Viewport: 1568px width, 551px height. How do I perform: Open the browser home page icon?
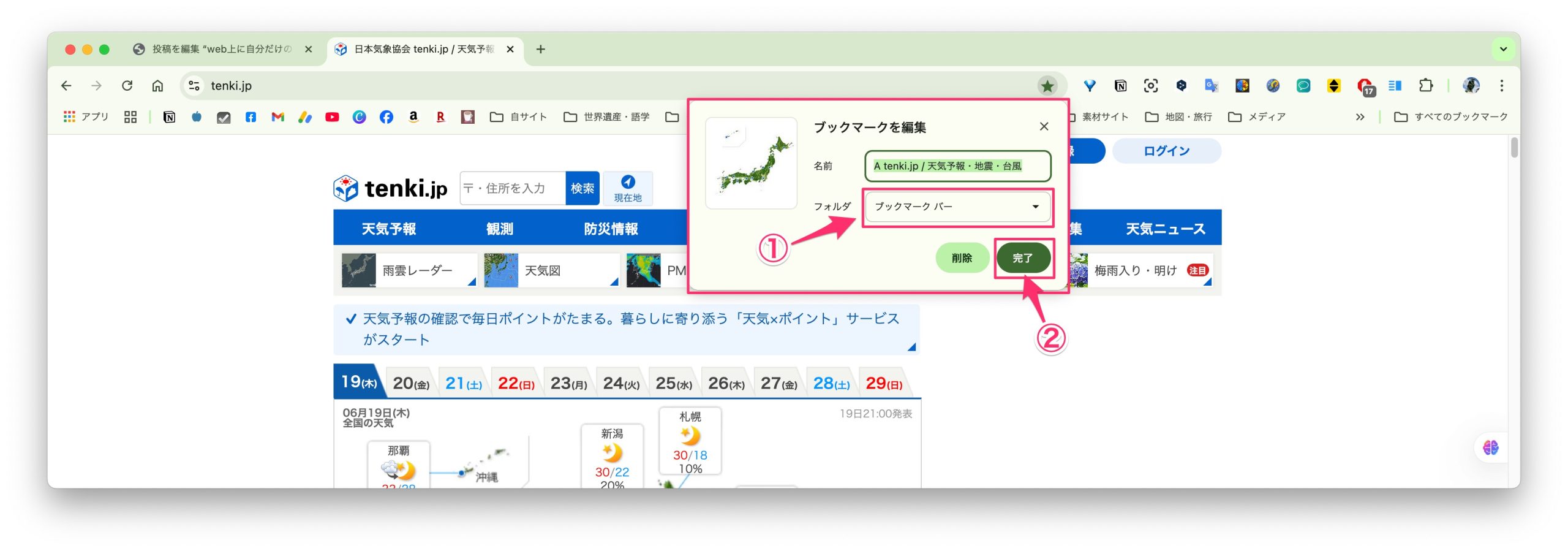tap(157, 86)
